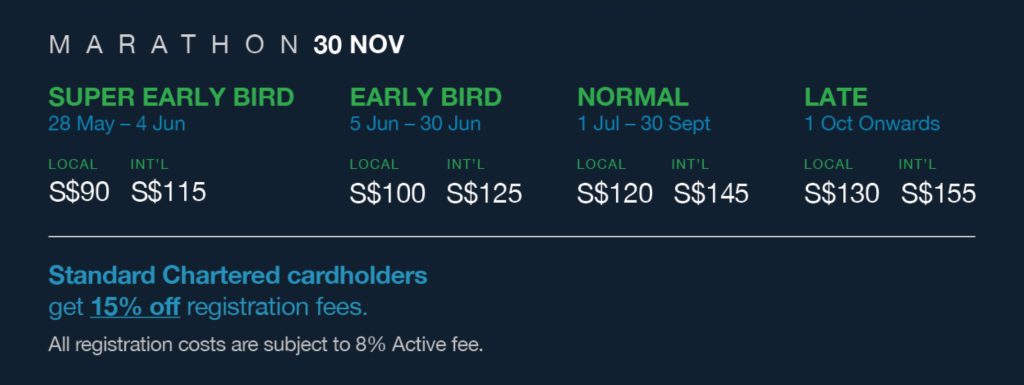Click the 5 Jun – 30 Jun date range

click(x=415, y=123)
